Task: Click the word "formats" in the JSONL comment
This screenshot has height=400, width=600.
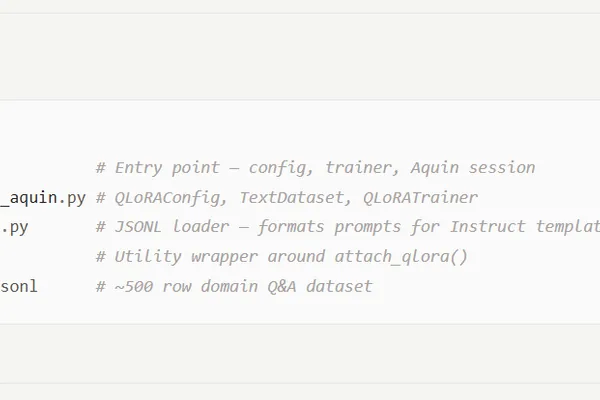Action: [291, 227]
